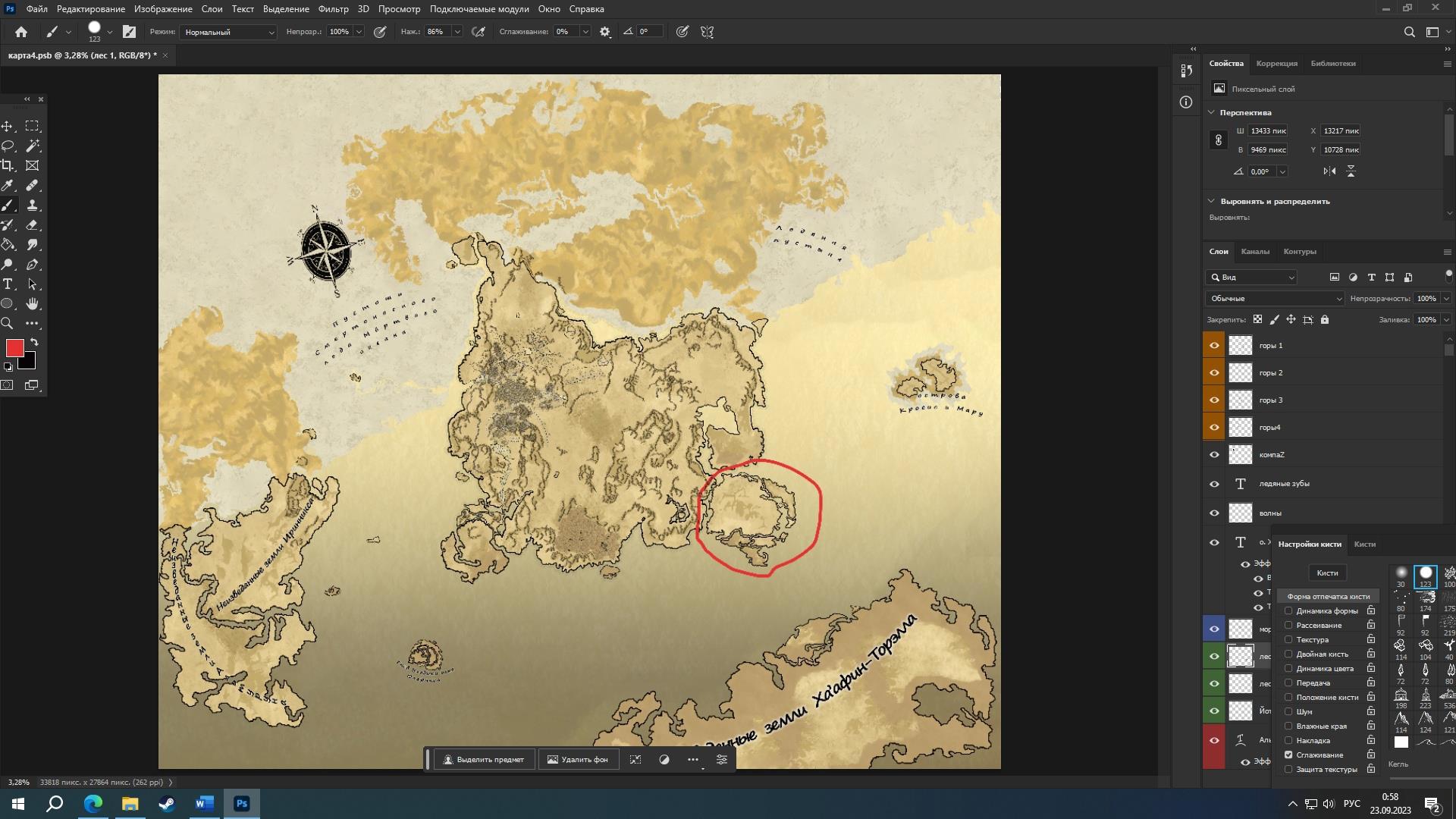This screenshot has width=1456, height=819.
Task: Select the Eraser tool
Action: [32, 225]
